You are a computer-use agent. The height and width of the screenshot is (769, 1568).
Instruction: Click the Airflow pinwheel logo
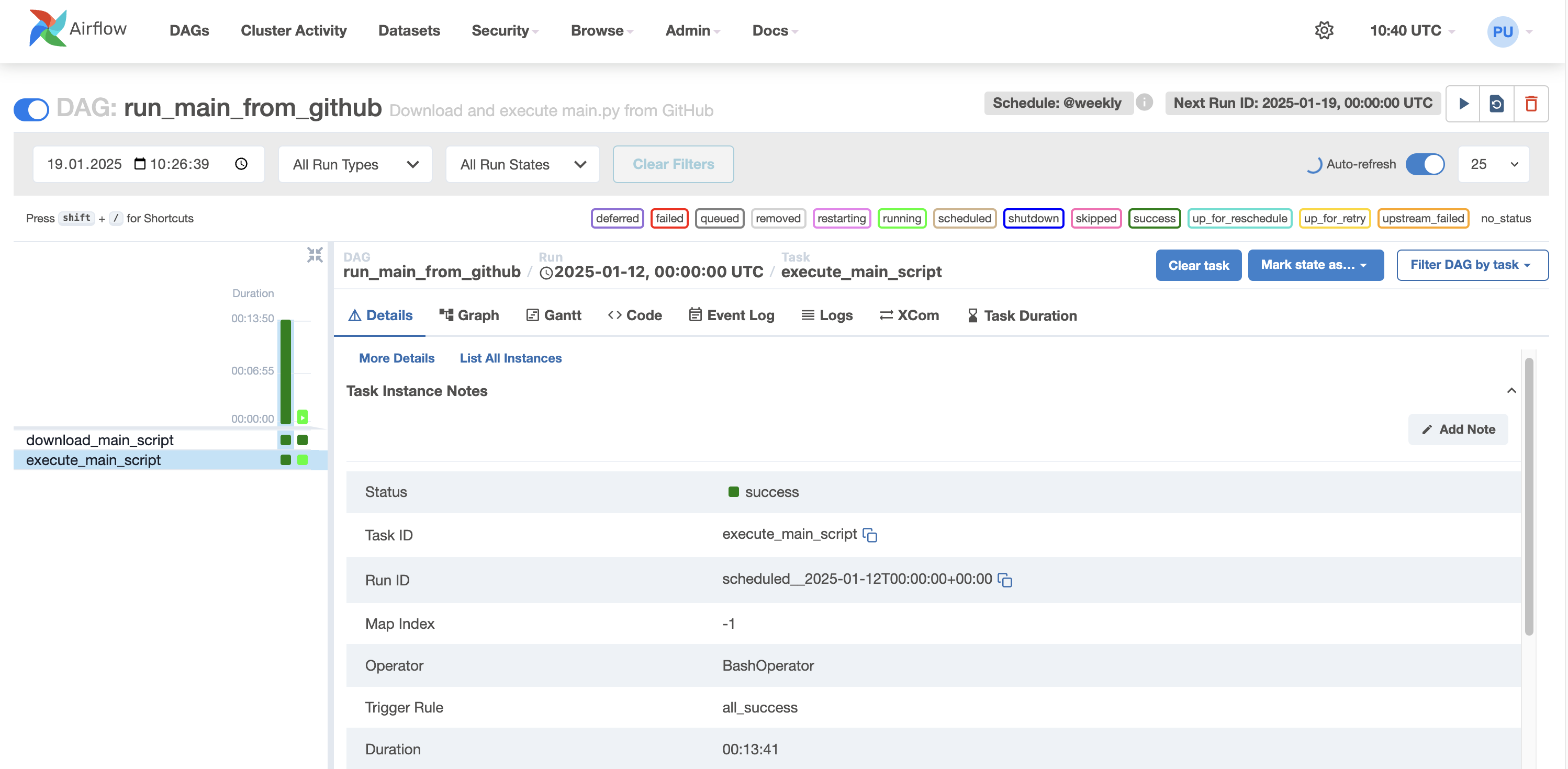48,28
